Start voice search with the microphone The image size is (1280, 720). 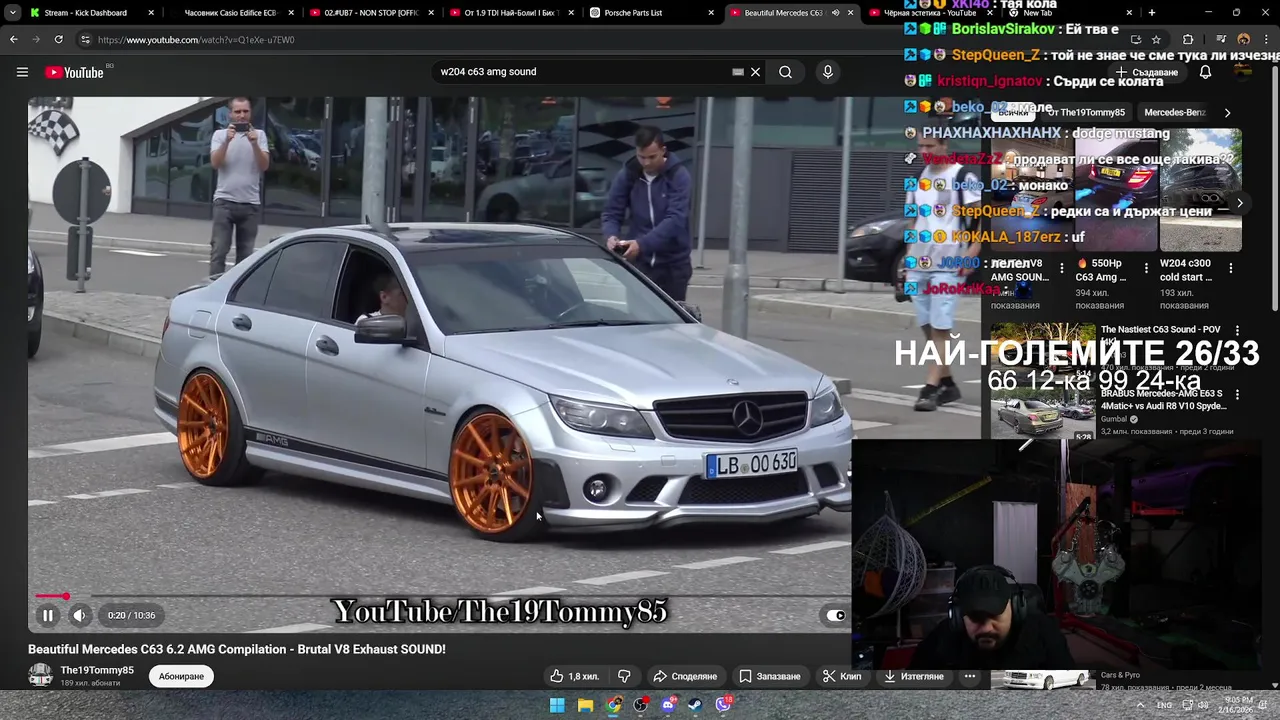coord(827,72)
